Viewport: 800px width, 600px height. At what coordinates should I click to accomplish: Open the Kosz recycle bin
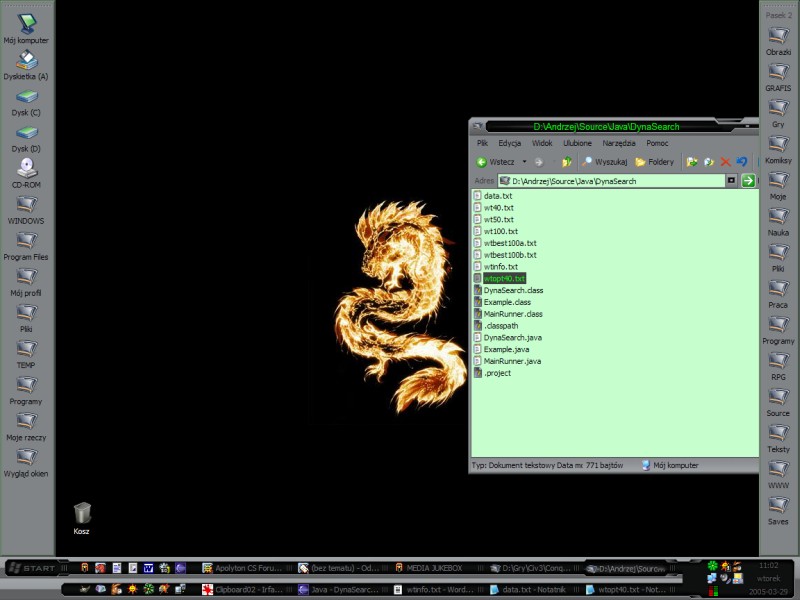tap(82, 516)
